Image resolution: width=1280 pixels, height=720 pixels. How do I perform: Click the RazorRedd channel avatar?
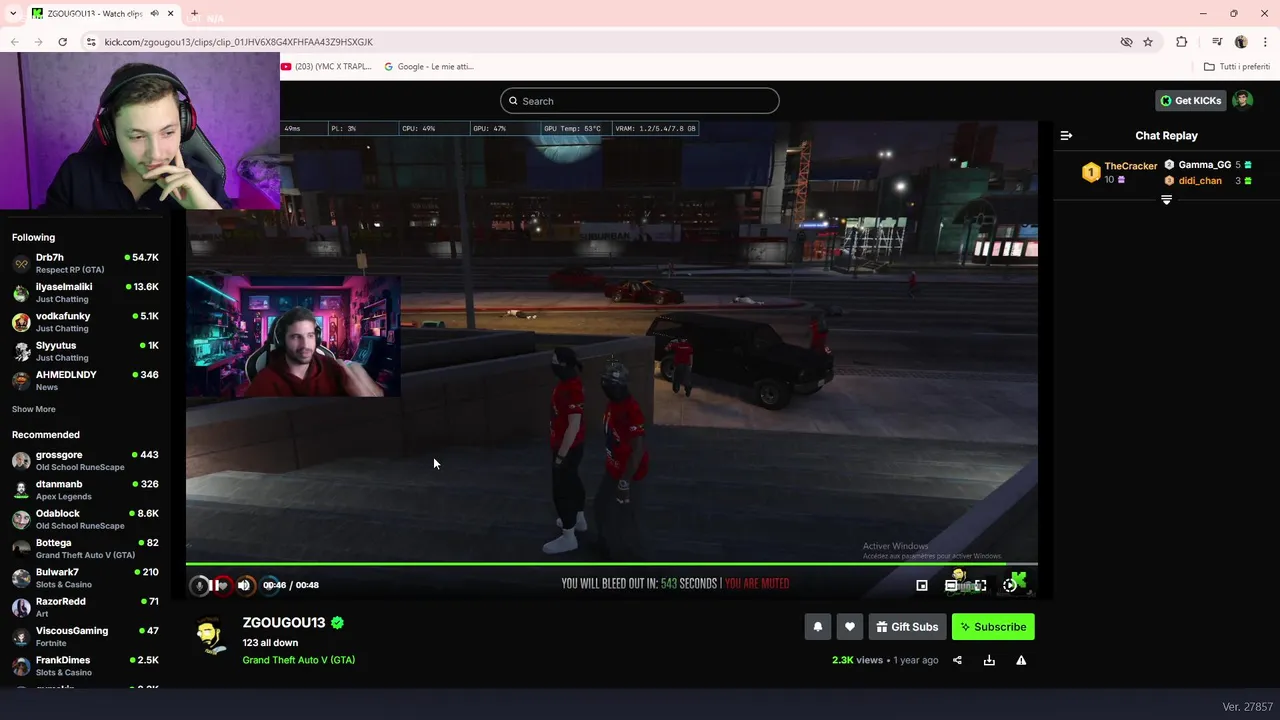tap(21, 607)
